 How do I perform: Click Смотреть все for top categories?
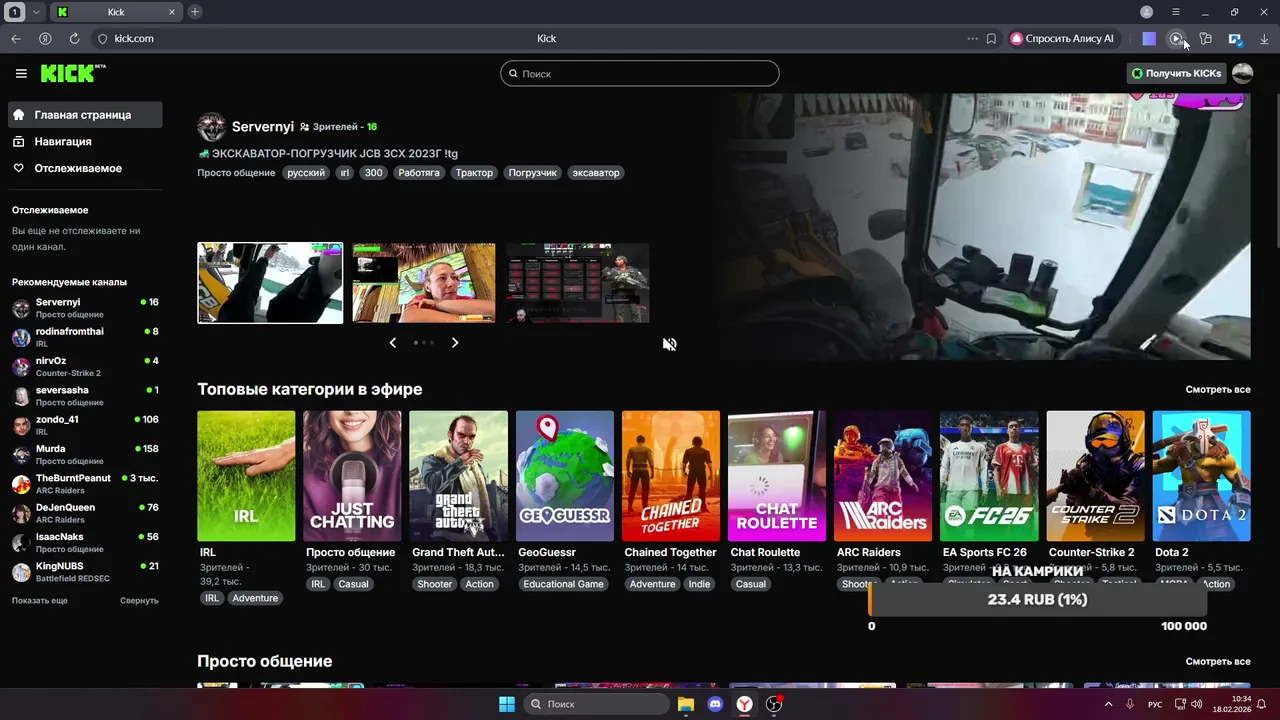(1218, 389)
